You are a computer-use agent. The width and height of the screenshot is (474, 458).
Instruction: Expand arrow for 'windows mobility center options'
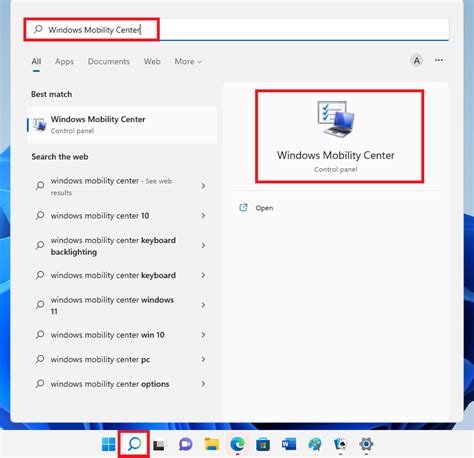click(203, 384)
